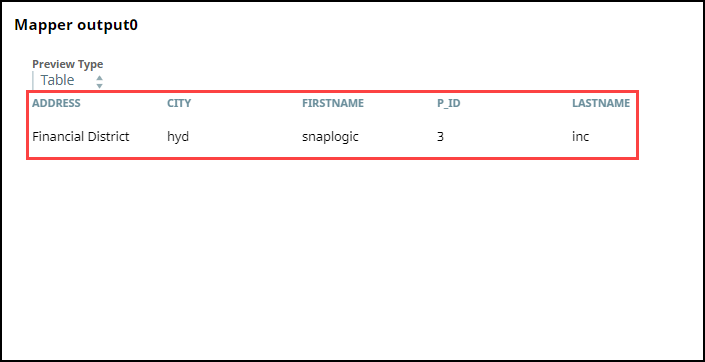Image resolution: width=705 pixels, height=362 pixels.
Task: Click the Mapper output0 title
Action: click(x=76, y=25)
